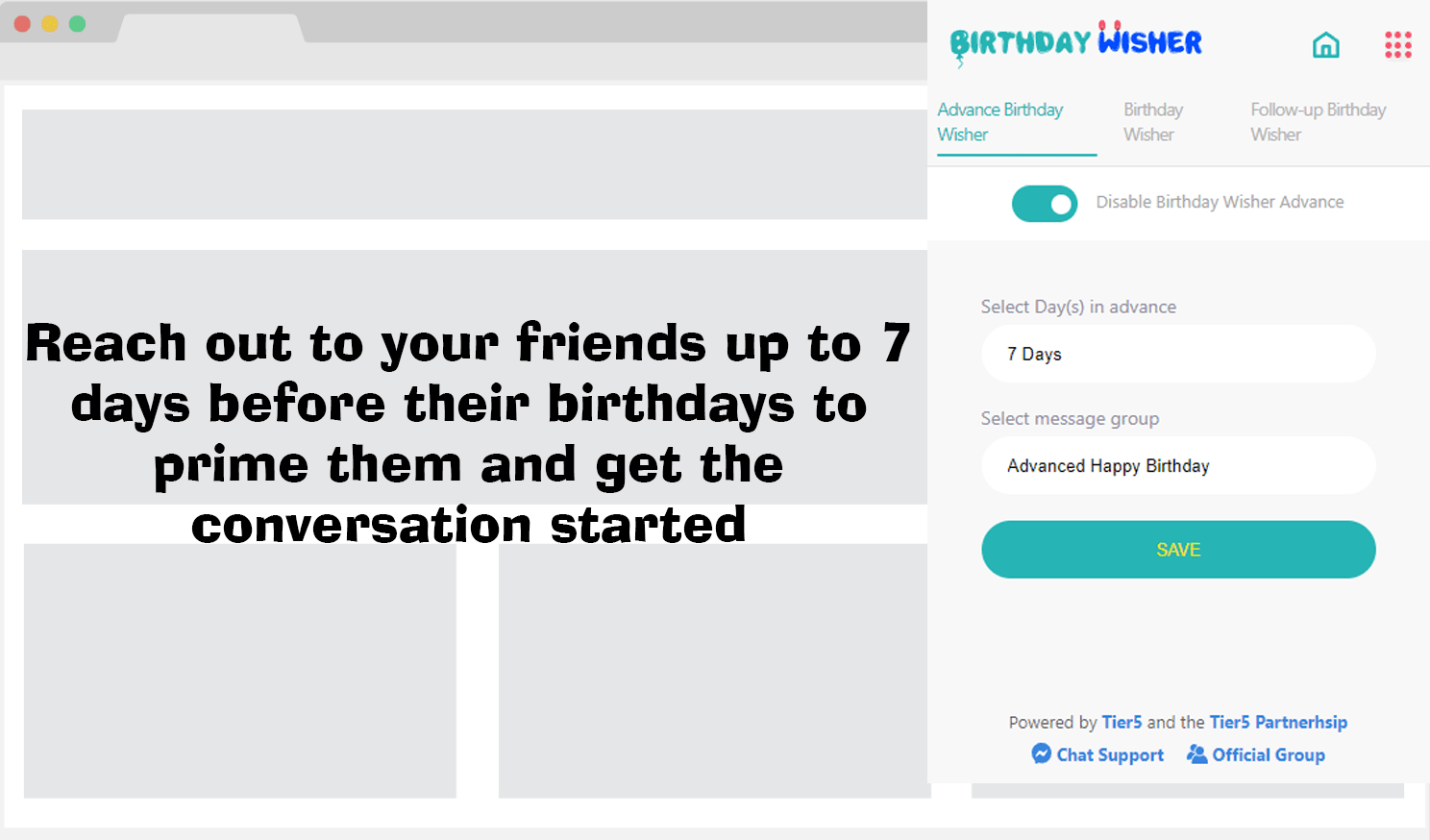
Task: Expand the Select message group dropdown
Action: point(1178,466)
